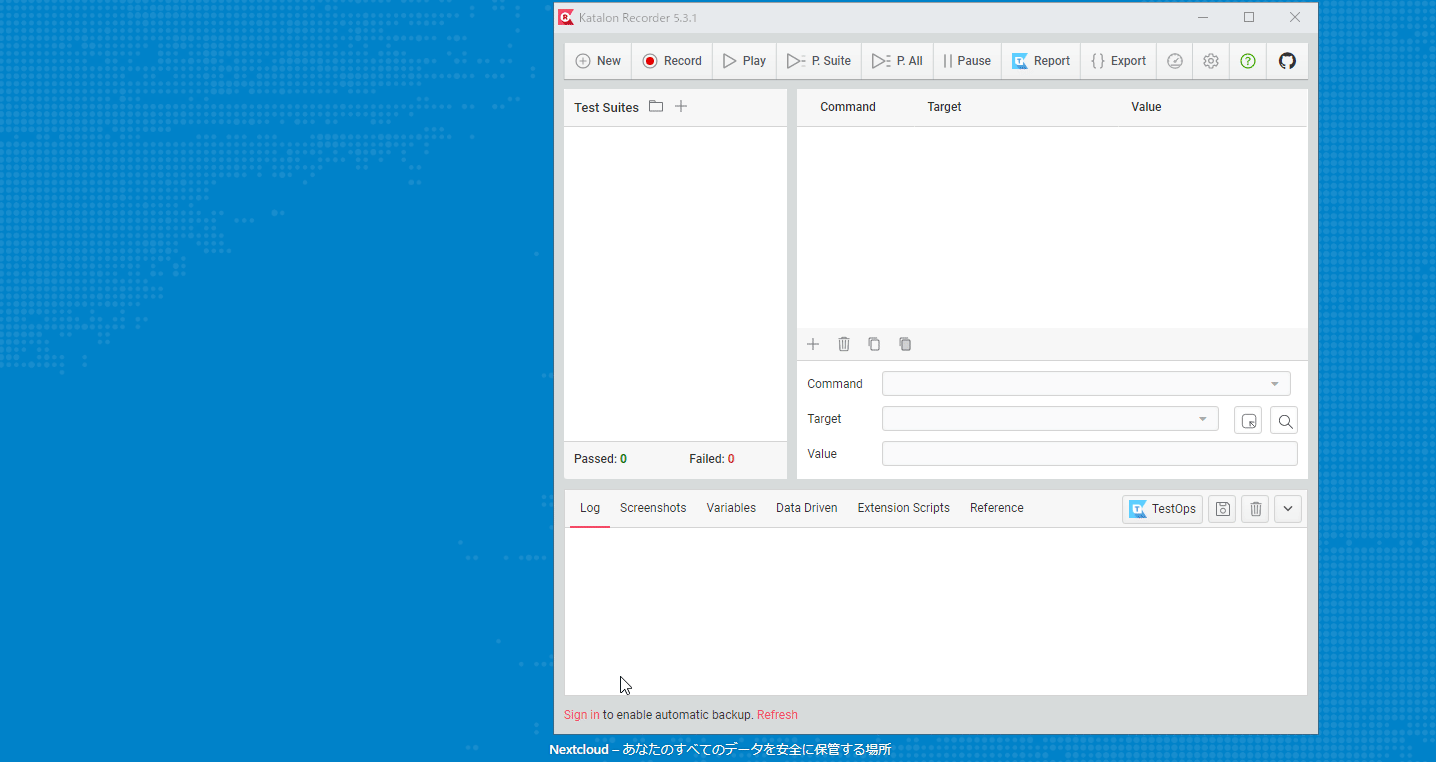Open the Export script dialog
Image resolution: width=1436 pixels, height=762 pixels.
coord(1118,61)
